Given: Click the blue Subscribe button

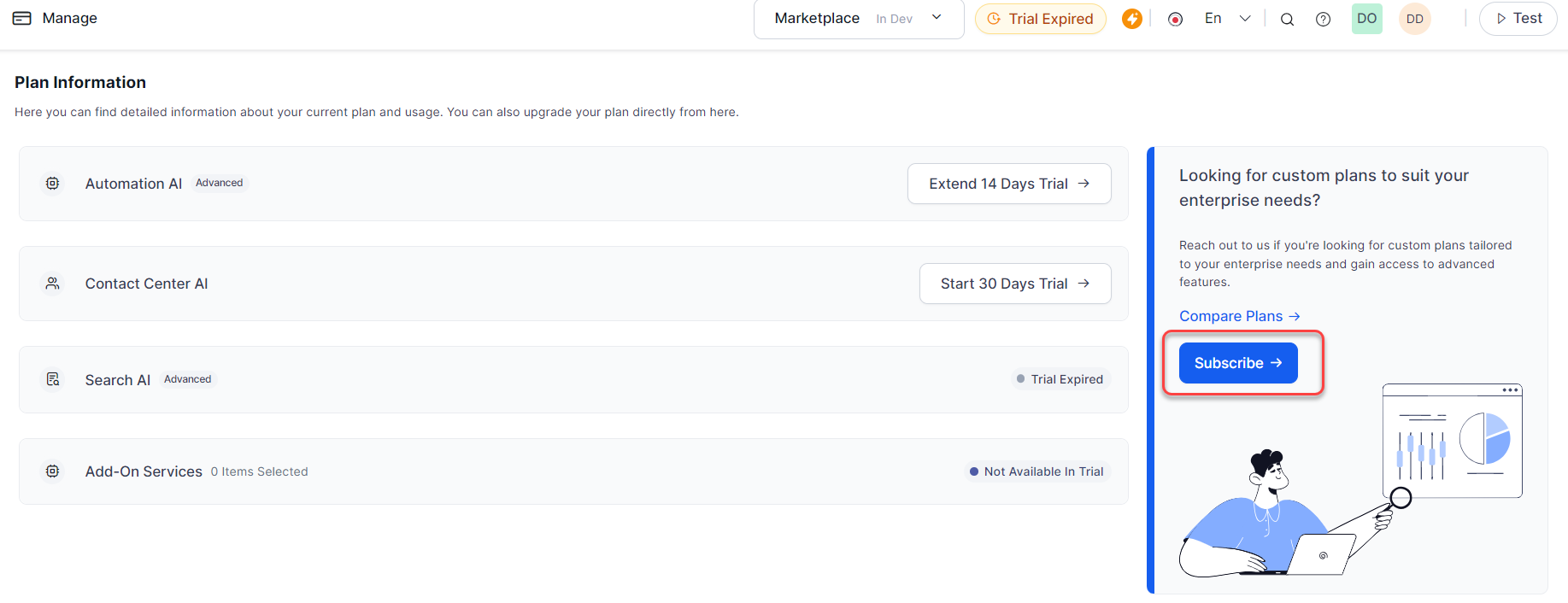Looking at the screenshot, I should coord(1237,363).
